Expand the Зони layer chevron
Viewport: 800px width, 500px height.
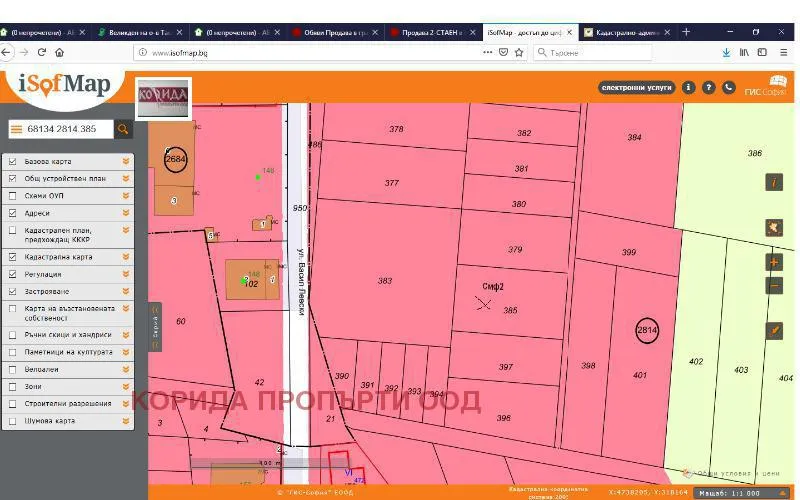126,386
